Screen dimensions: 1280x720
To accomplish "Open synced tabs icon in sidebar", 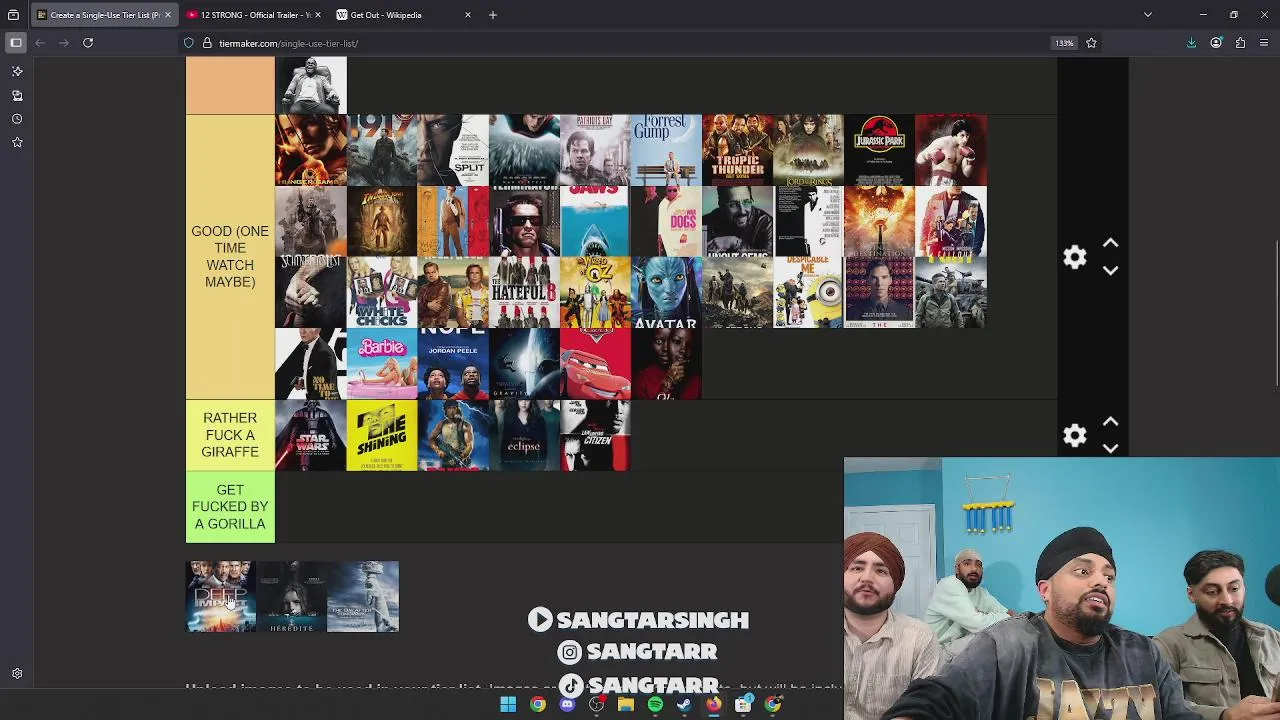I will tap(17, 95).
